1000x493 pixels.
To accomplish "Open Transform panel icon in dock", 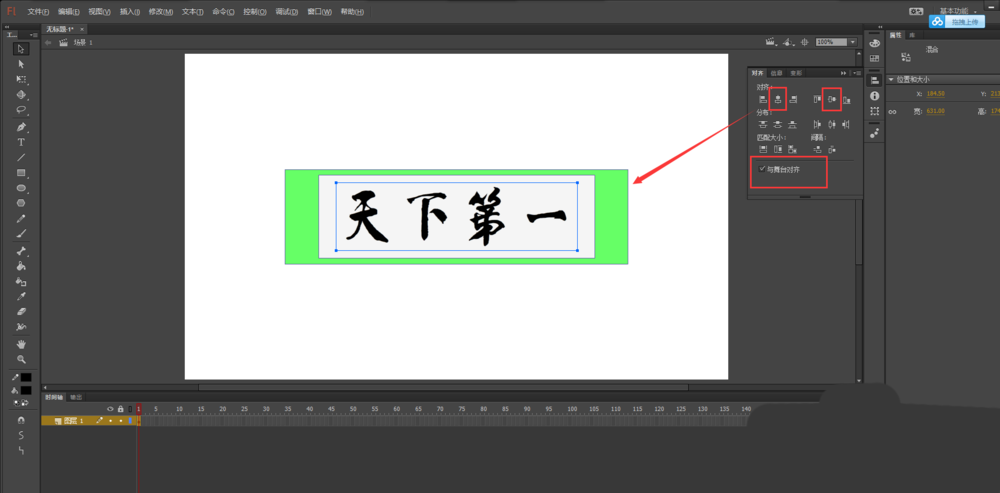I will 874,111.
